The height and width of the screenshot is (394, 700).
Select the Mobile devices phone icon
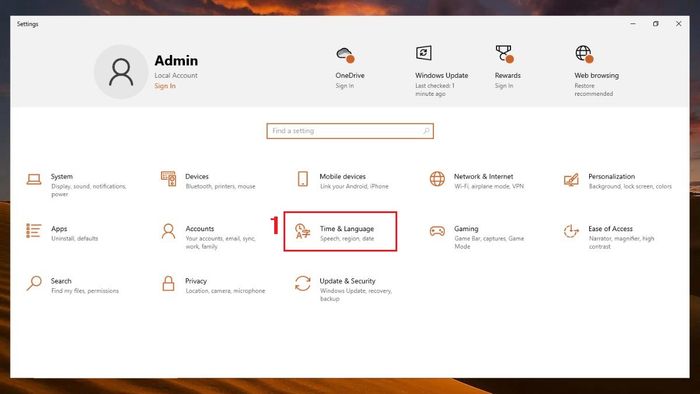tap(303, 179)
